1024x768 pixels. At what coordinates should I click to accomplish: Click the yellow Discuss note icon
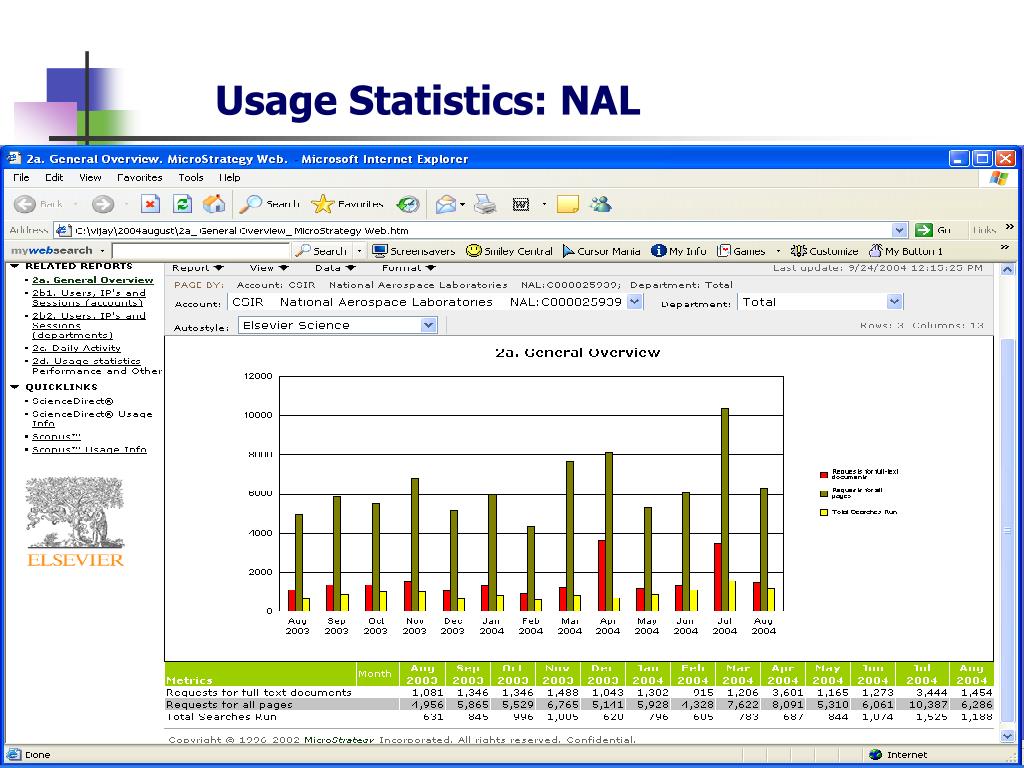click(568, 204)
